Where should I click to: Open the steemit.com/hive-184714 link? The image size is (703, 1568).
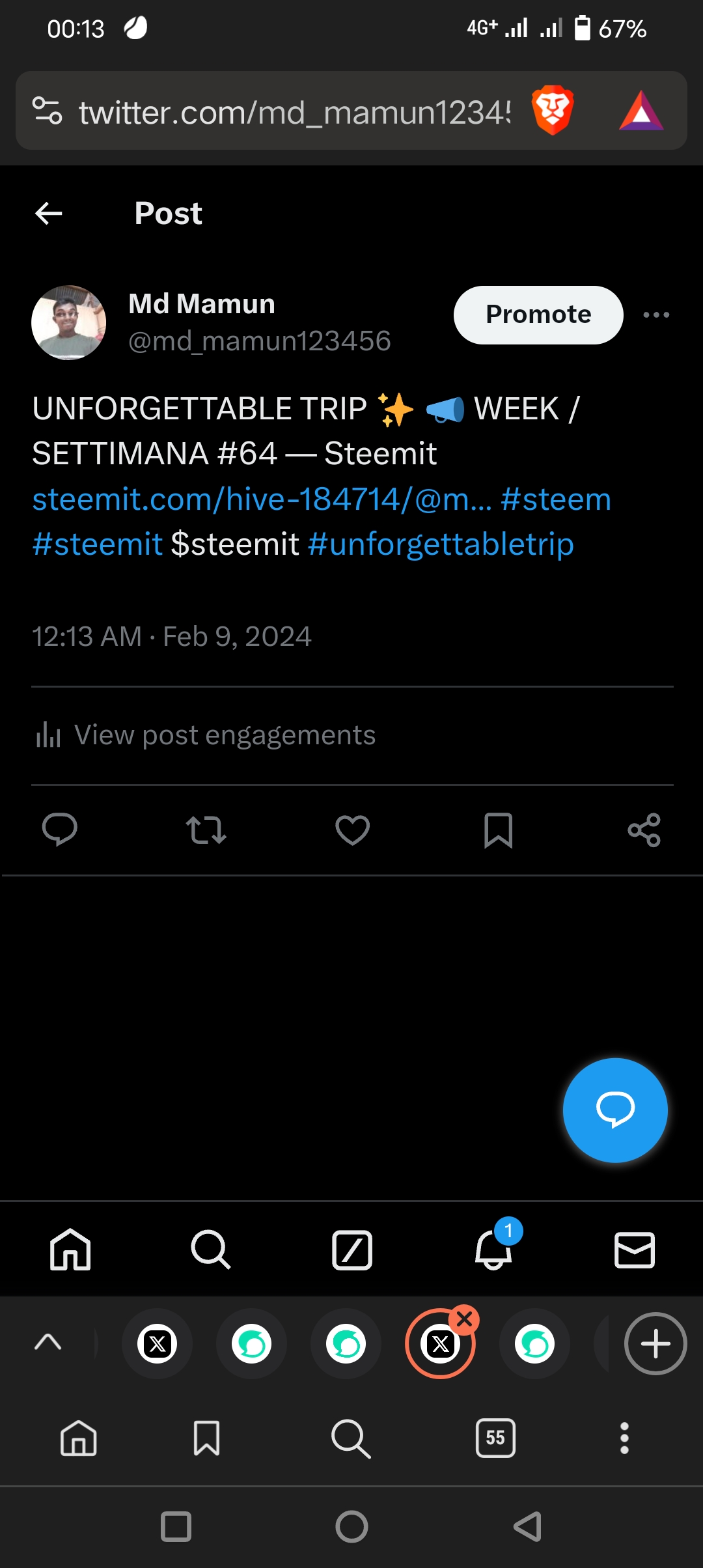pyautogui.click(x=262, y=499)
